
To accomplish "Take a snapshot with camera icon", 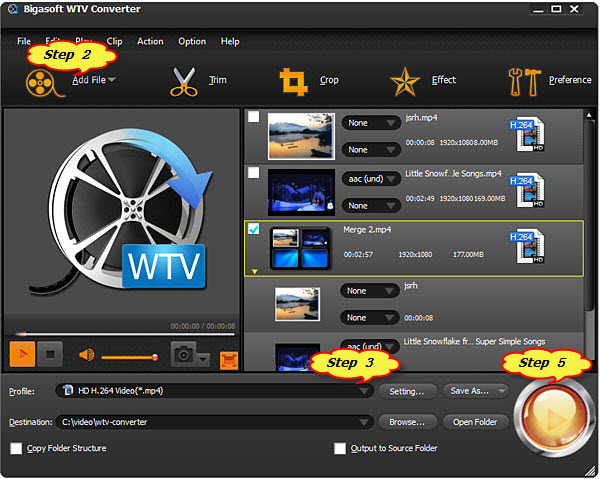I will [x=183, y=354].
